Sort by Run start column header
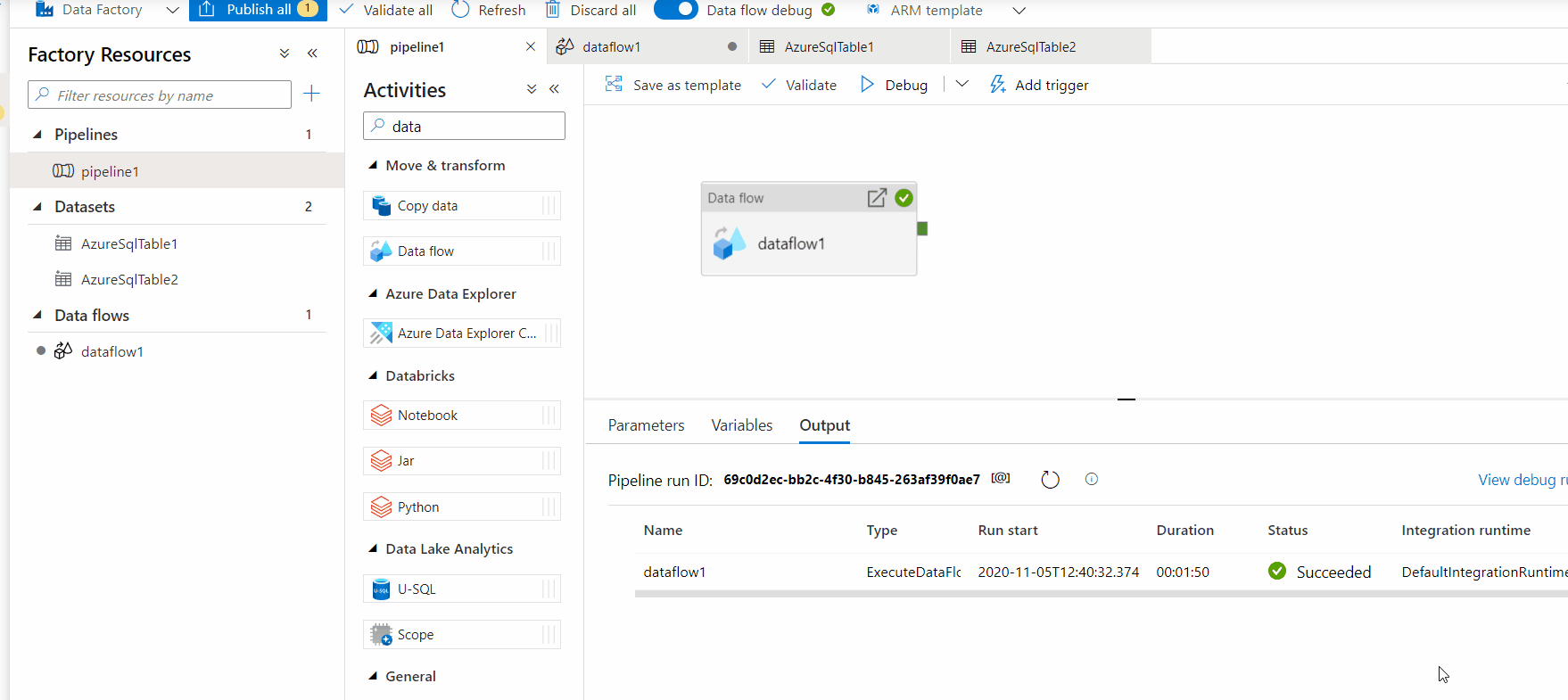 pyautogui.click(x=1008, y=530)
